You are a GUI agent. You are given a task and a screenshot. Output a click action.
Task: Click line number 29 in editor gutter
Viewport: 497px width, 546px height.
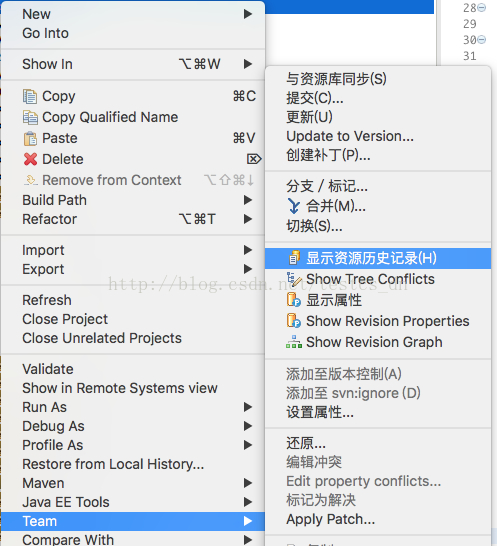[x=469, y=24]
